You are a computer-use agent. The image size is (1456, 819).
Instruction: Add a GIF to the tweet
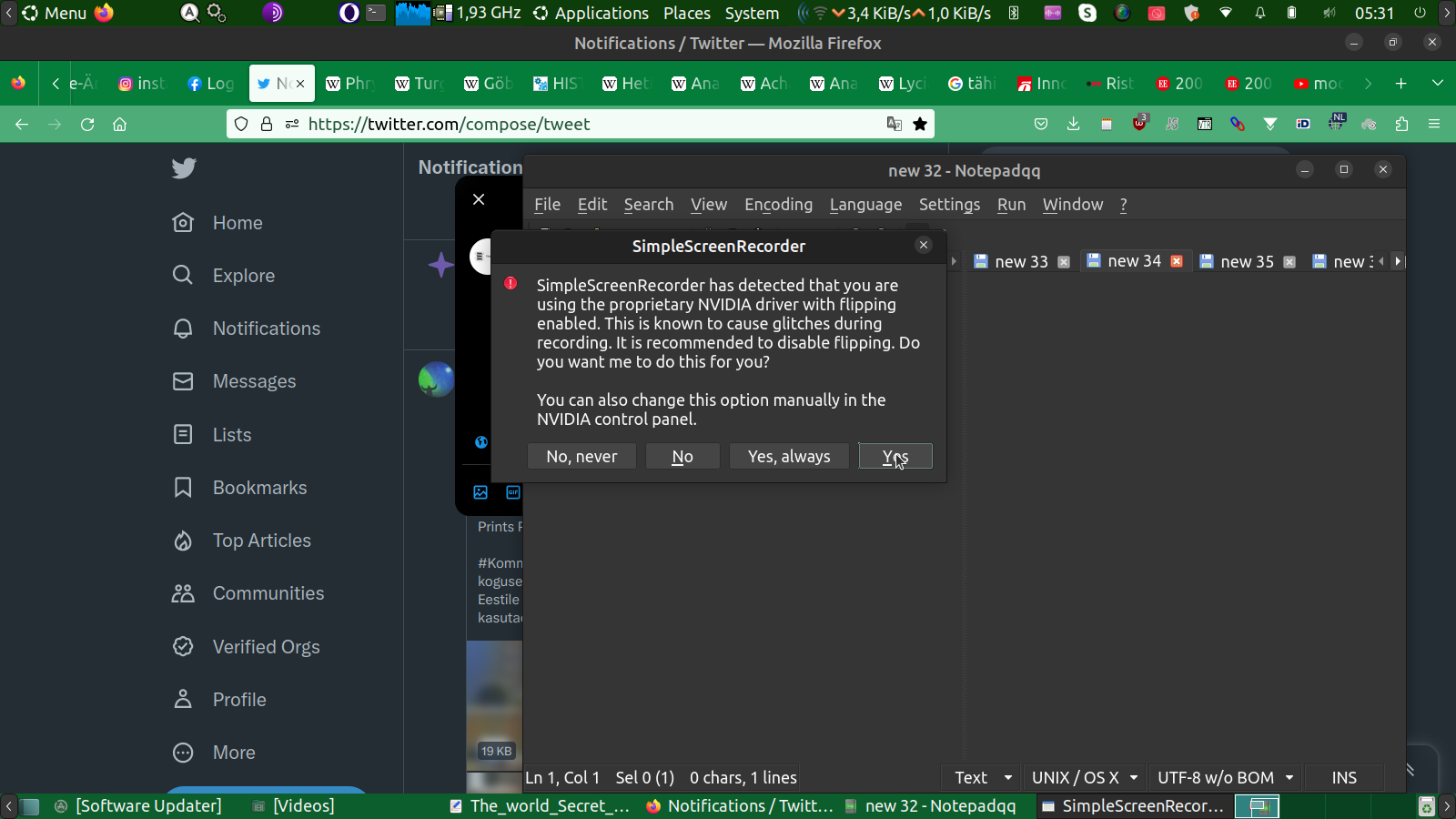(513, 492)
